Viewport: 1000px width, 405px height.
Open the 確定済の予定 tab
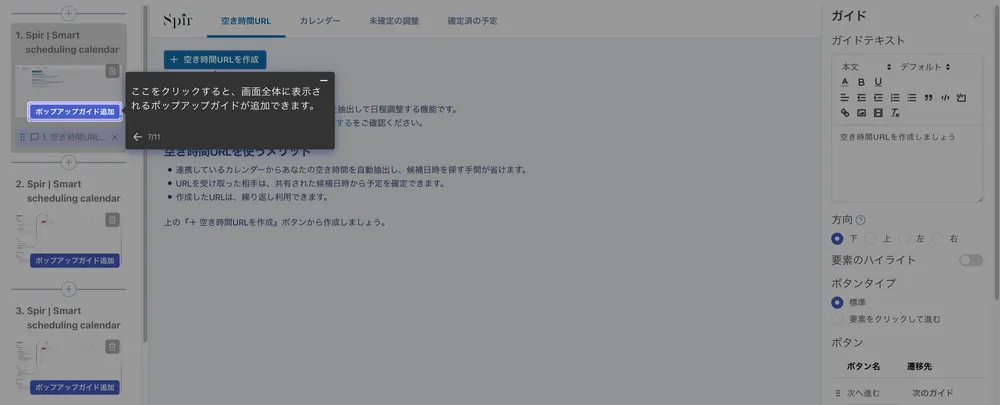click(x=473, y=20)
